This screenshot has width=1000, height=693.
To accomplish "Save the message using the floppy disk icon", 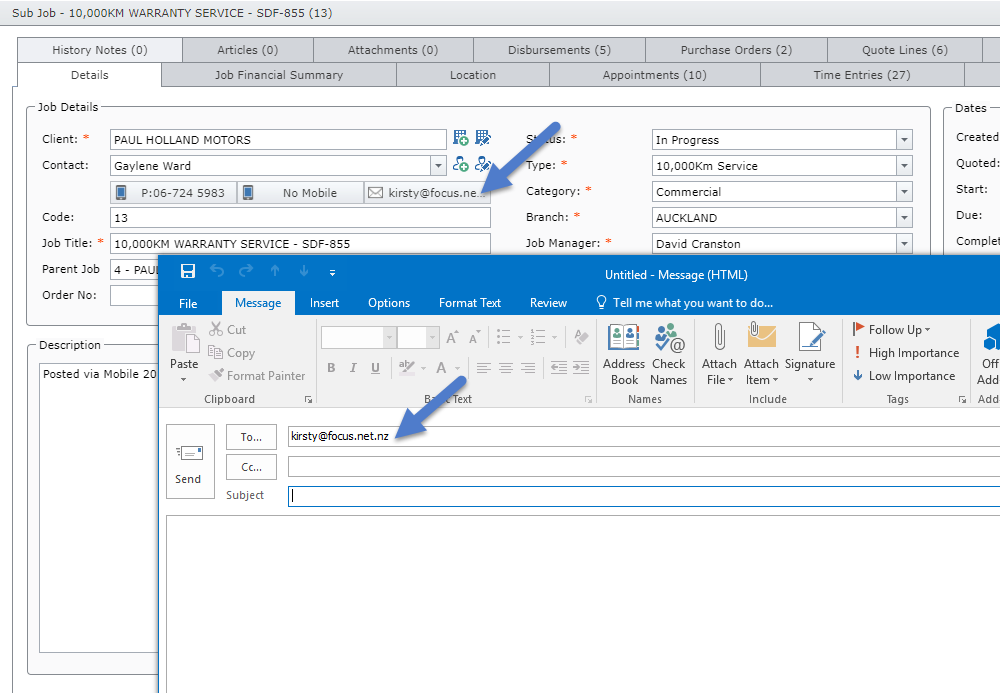I will pos(187,271).
